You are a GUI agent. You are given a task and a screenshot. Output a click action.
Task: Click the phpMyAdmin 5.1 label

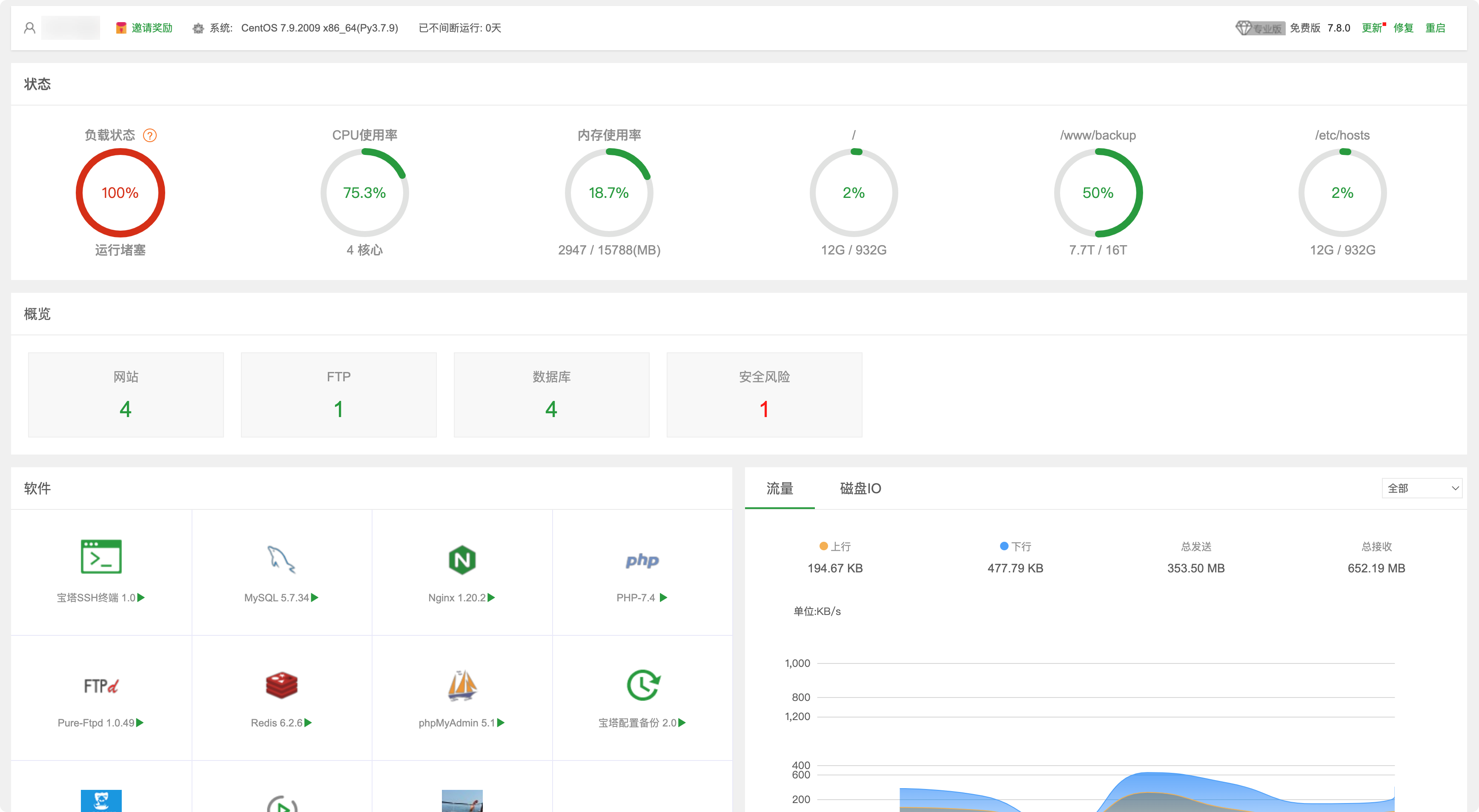(456, 723)
